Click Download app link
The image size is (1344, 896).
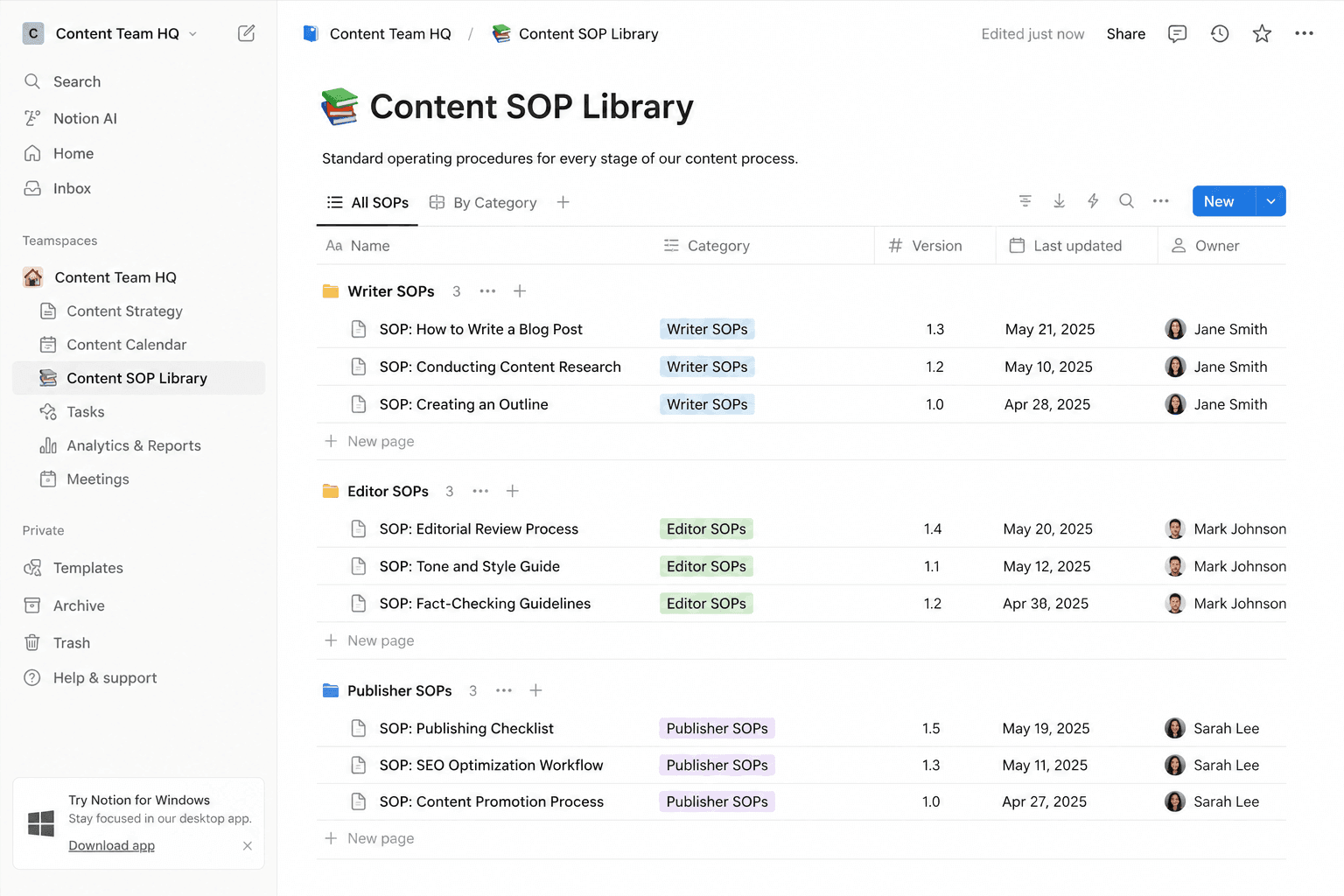[112, 845]
